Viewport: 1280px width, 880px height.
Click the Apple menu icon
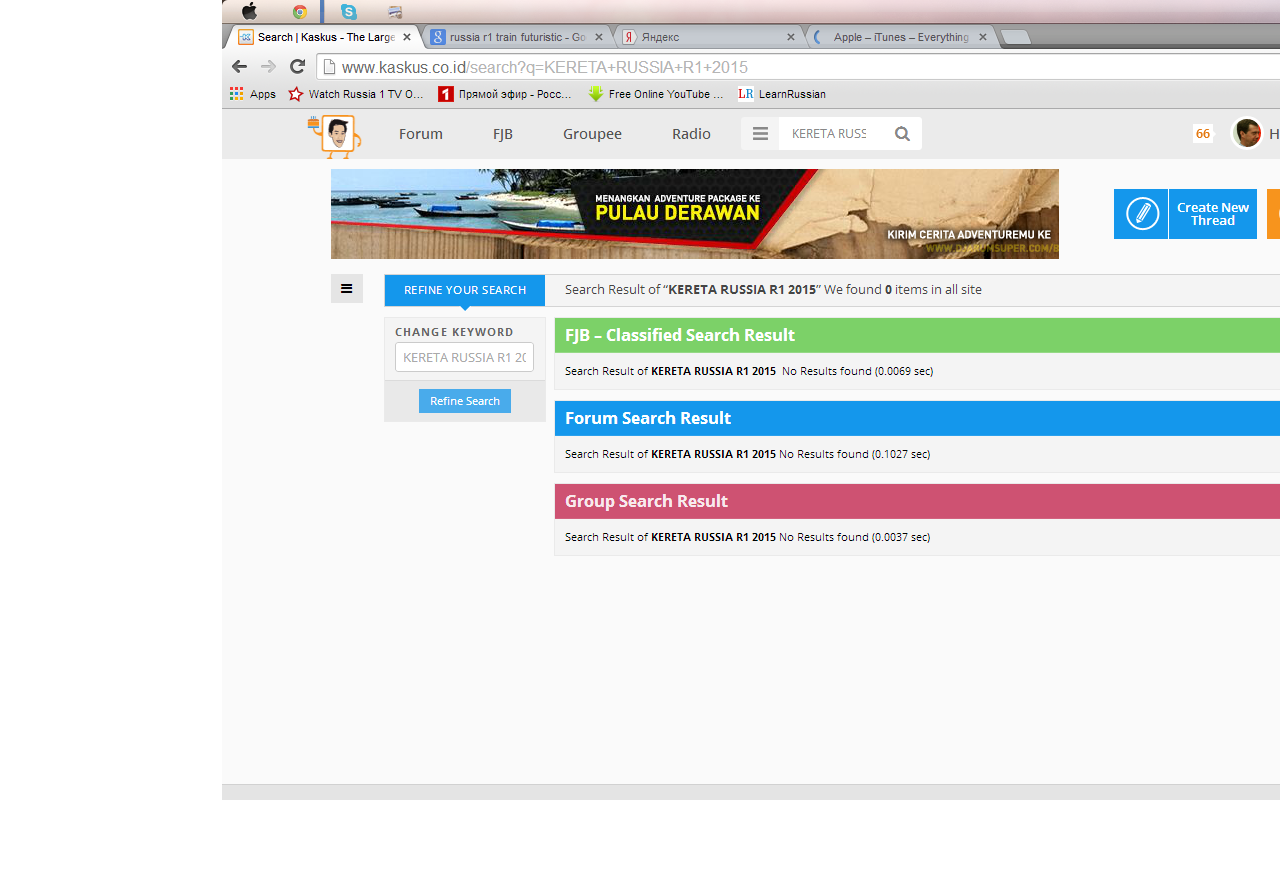[x=249, y=11]
